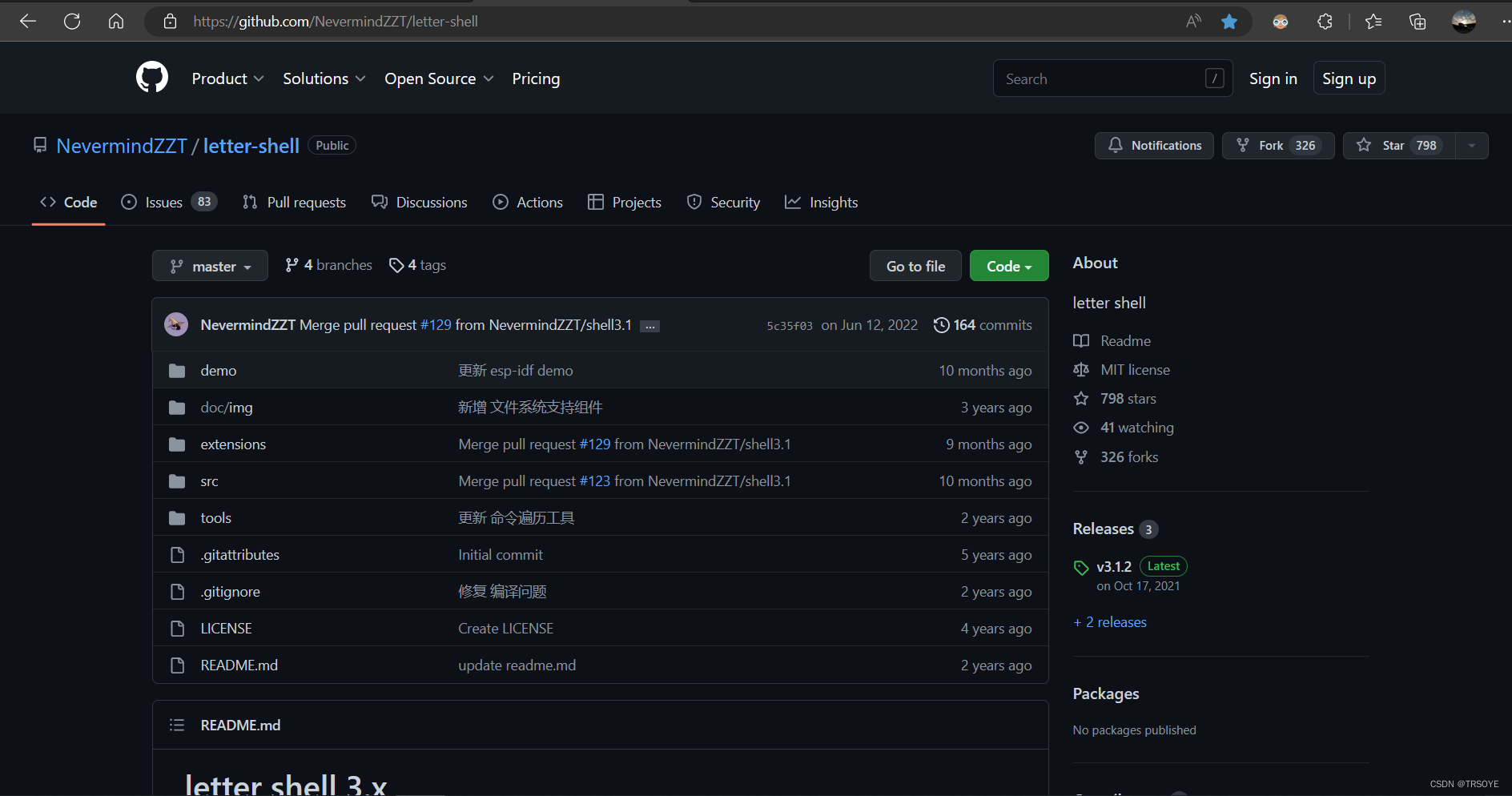Image resolution: width=1512 pixels, height=796 pixels.
Task: Click the tag icon beside 4 tags
Action: point(396,265)
